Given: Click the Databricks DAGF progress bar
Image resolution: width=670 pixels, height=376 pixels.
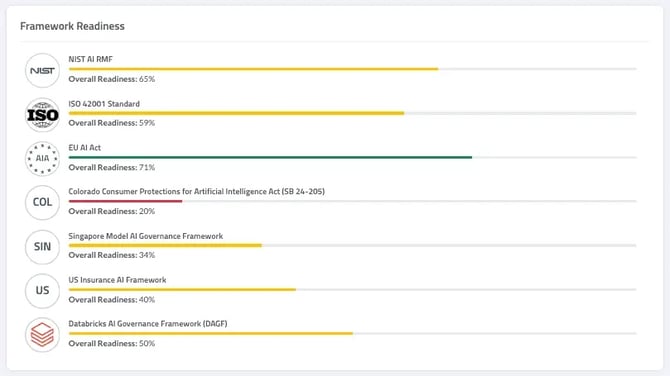Looking at the screenshot, I should coord(211,333).
